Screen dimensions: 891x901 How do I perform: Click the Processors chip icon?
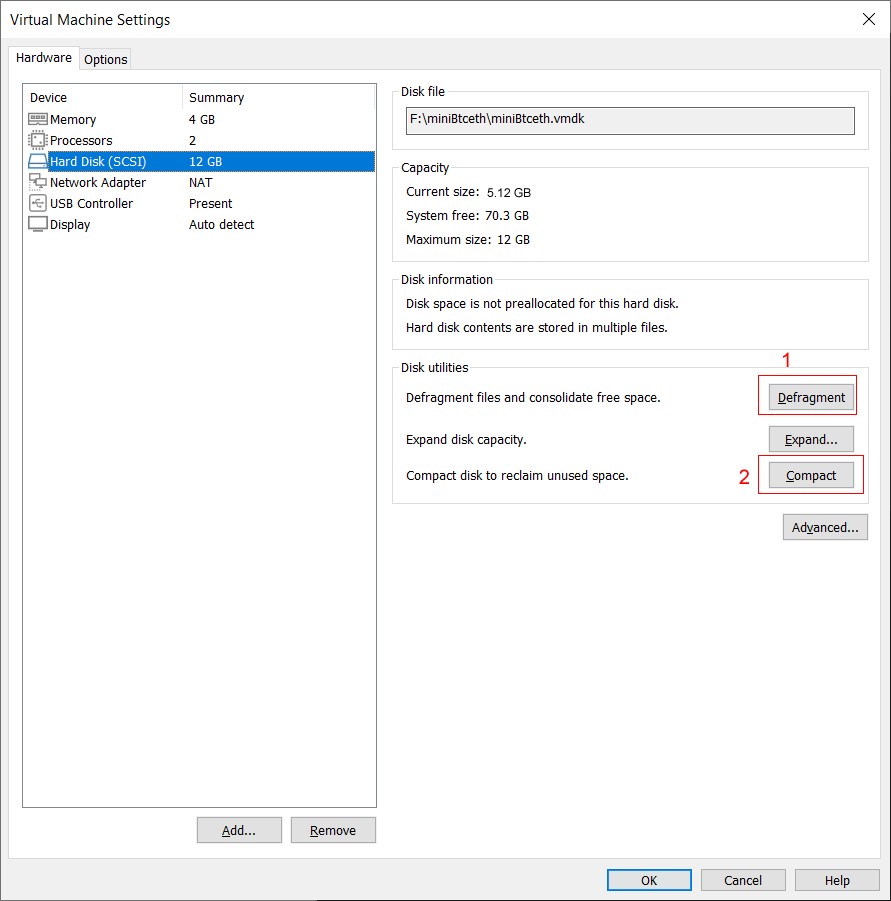[38, 140]
